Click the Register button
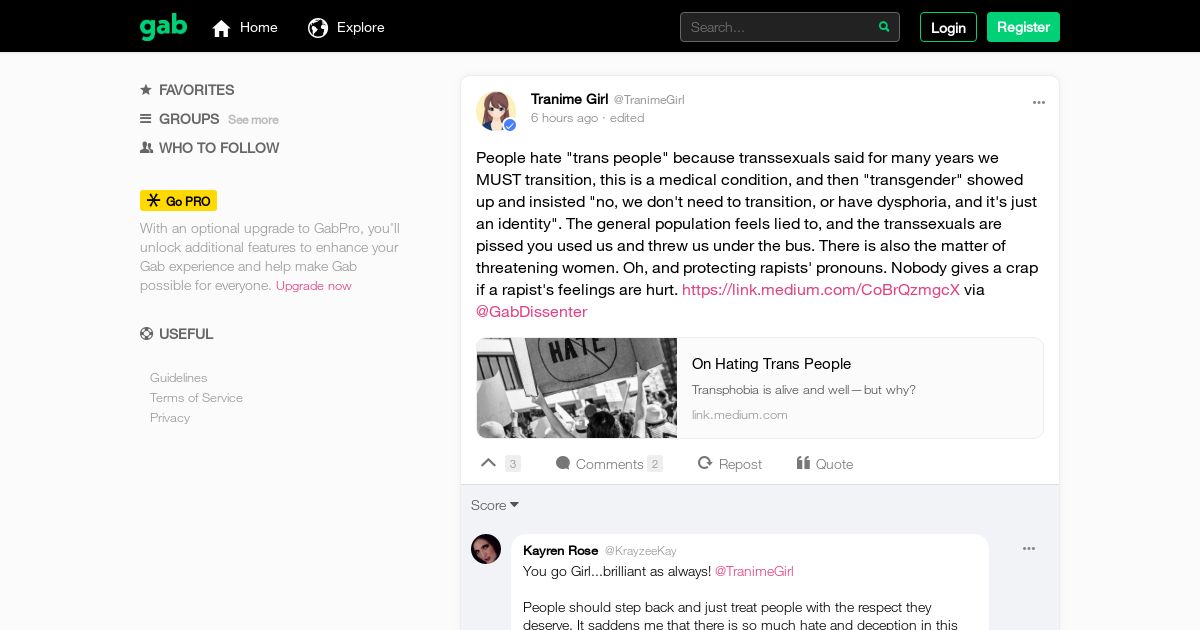Image resolution: width=1200 pixels, height=630 pixels. [1023, 27]
